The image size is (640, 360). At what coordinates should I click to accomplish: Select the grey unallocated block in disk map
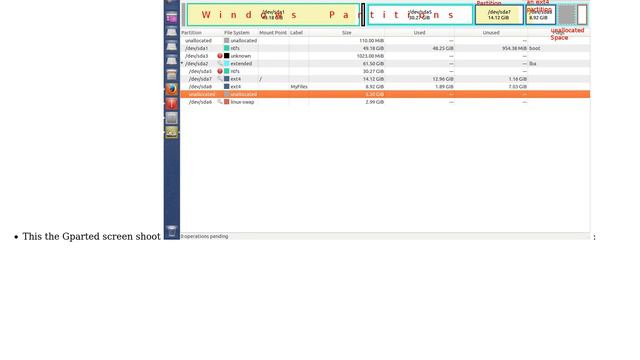567,15
